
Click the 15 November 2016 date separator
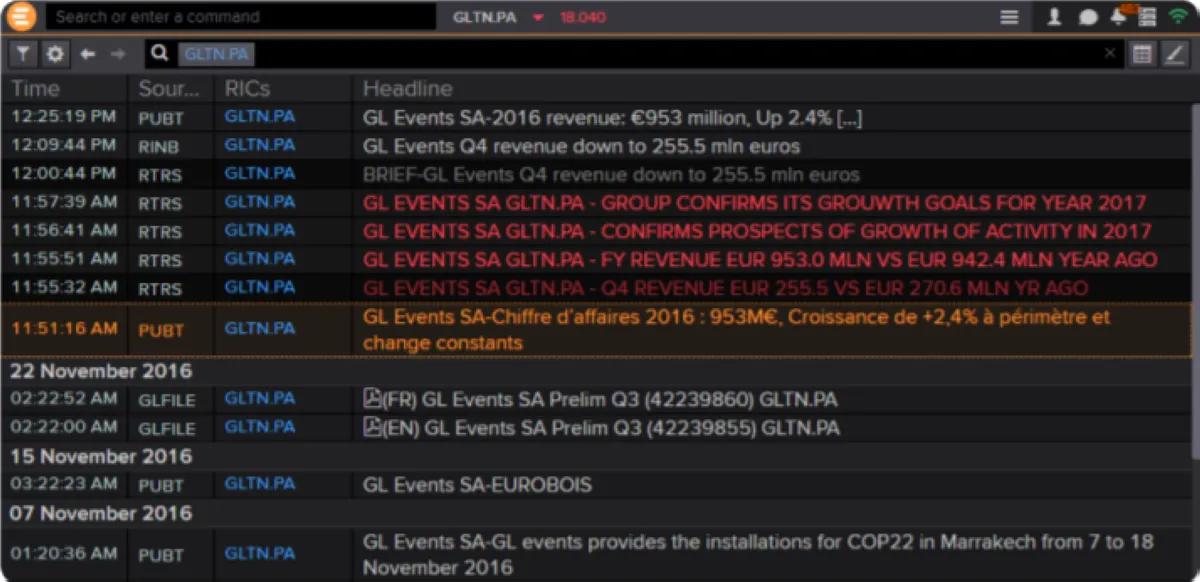[100, 456]
